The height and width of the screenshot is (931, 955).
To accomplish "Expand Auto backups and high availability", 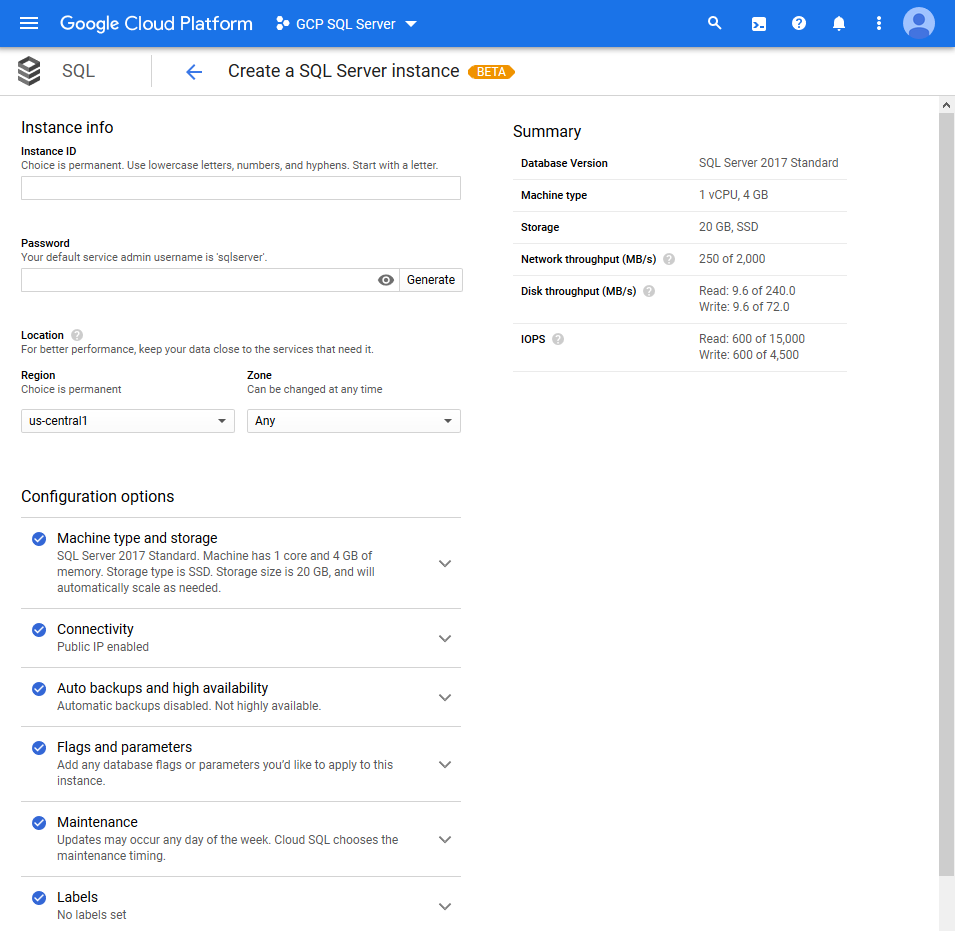I will [x=445, y=697].
